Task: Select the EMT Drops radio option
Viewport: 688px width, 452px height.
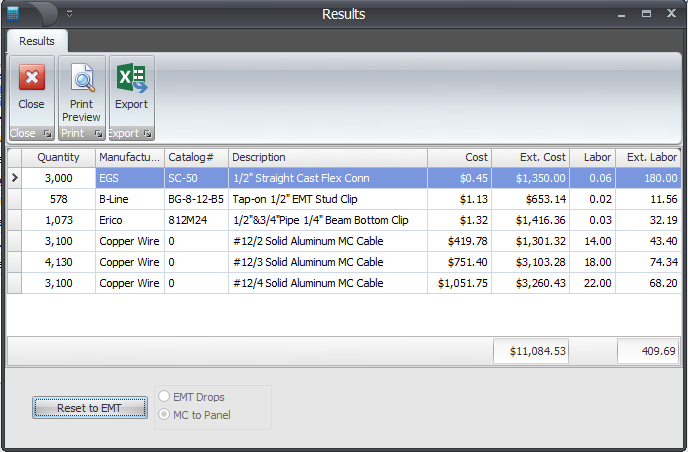Action: (x=164, y=397)
